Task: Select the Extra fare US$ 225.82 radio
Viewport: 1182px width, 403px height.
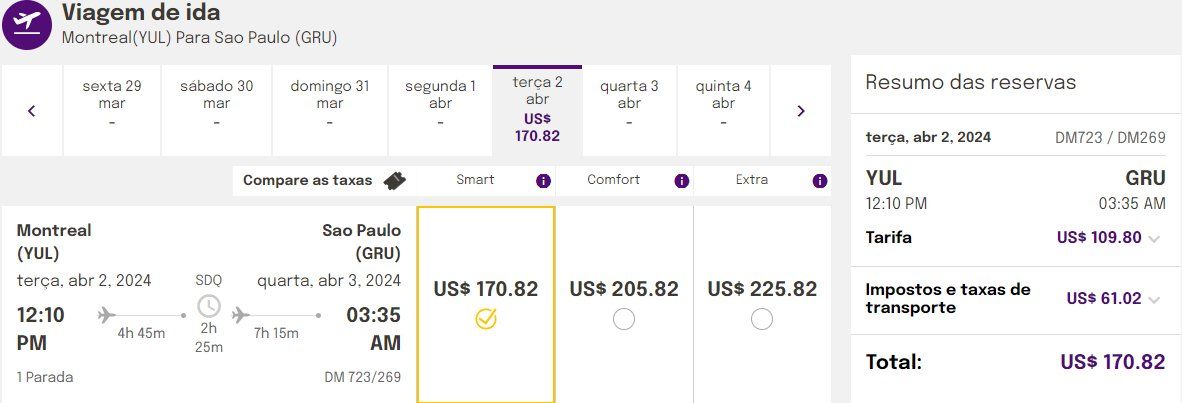Action: click(x=761, y=319)
